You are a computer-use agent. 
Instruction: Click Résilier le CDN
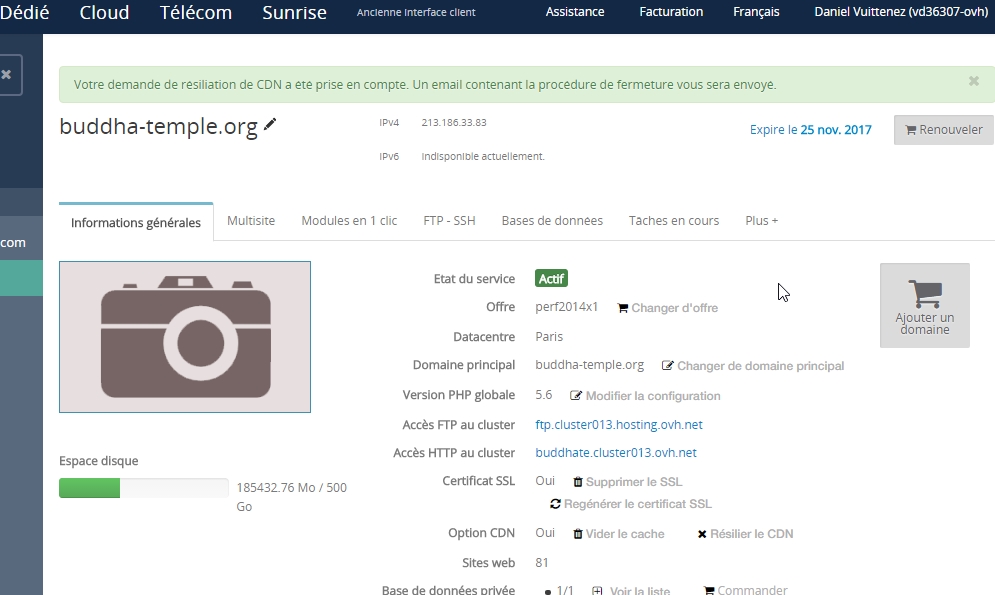click(745, 533)
